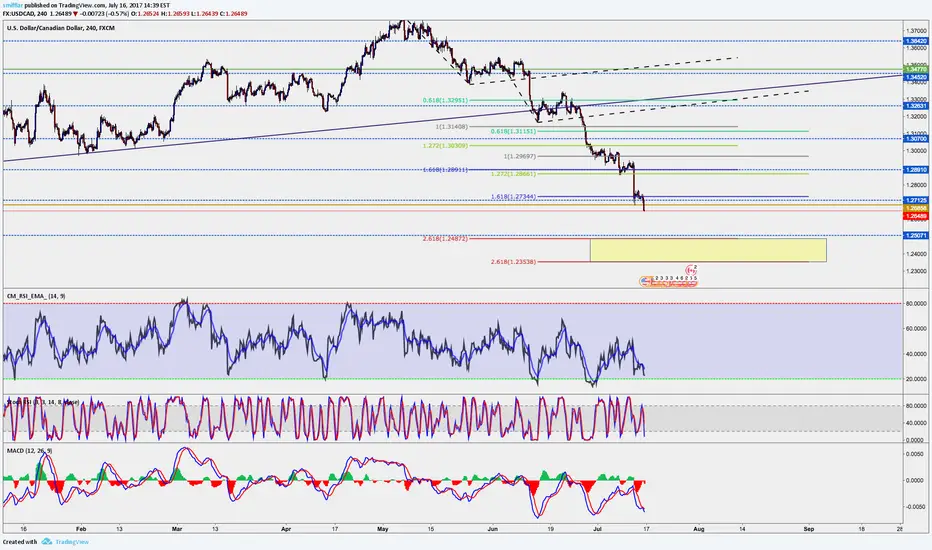Click the Apr label on the time axis

point(286,529)
